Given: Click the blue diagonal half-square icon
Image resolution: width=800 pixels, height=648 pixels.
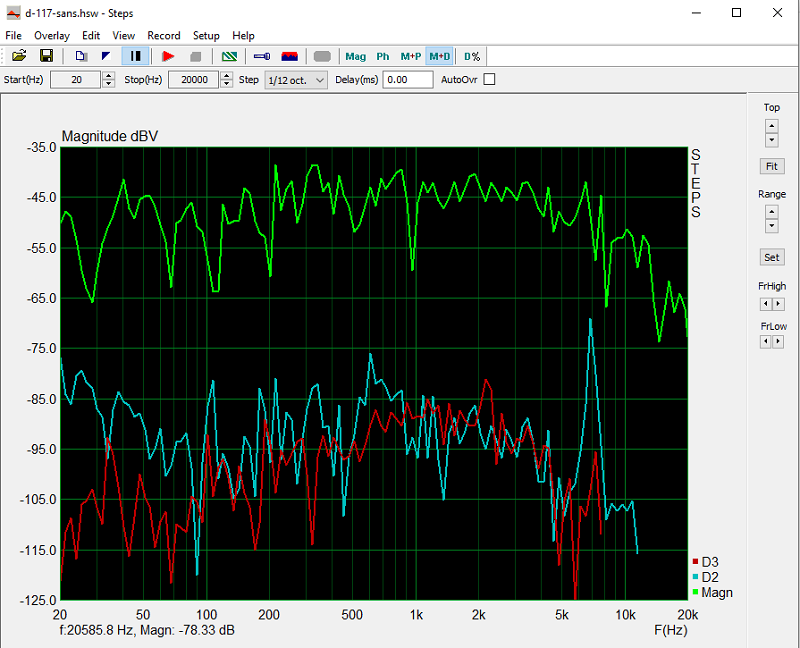Looking at the screenshot, I should click(x=106, y=56).
